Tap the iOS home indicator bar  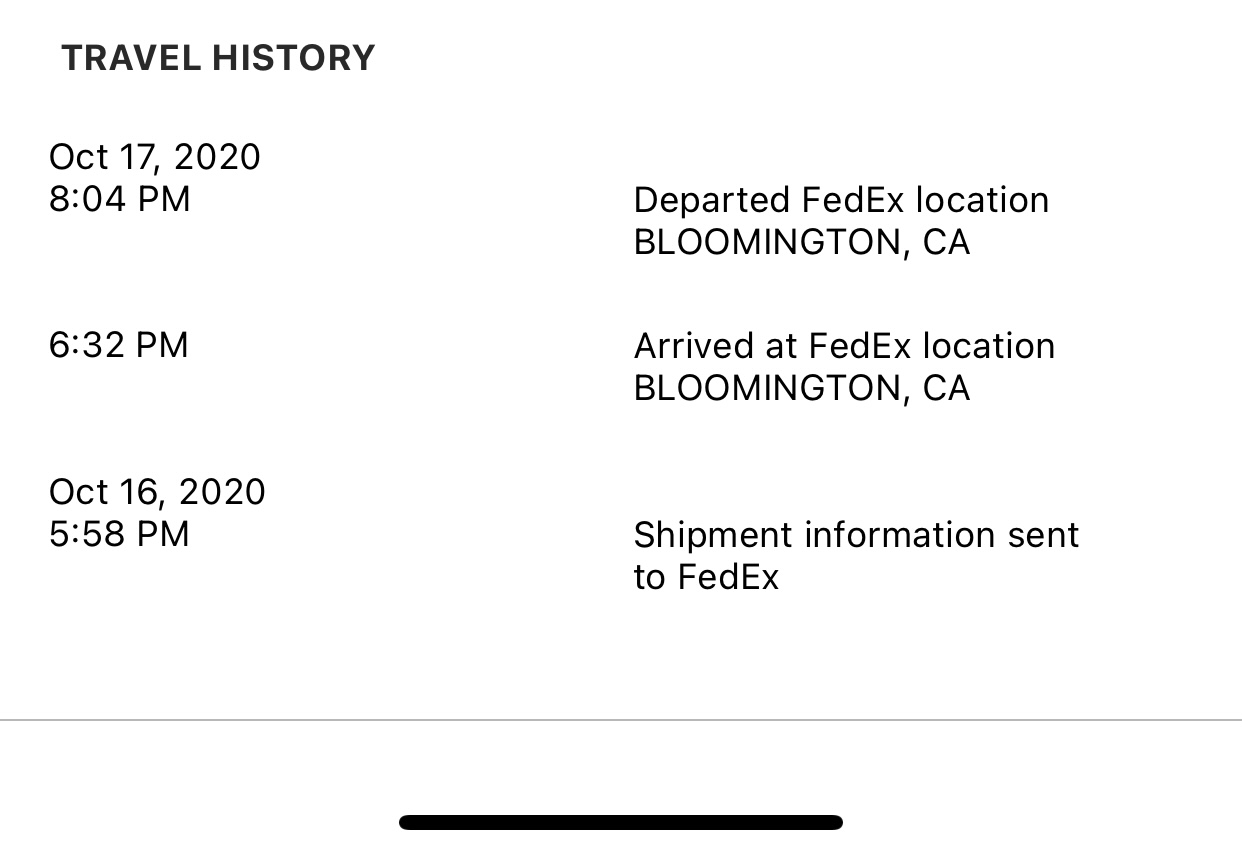click(x=621, y=822)
